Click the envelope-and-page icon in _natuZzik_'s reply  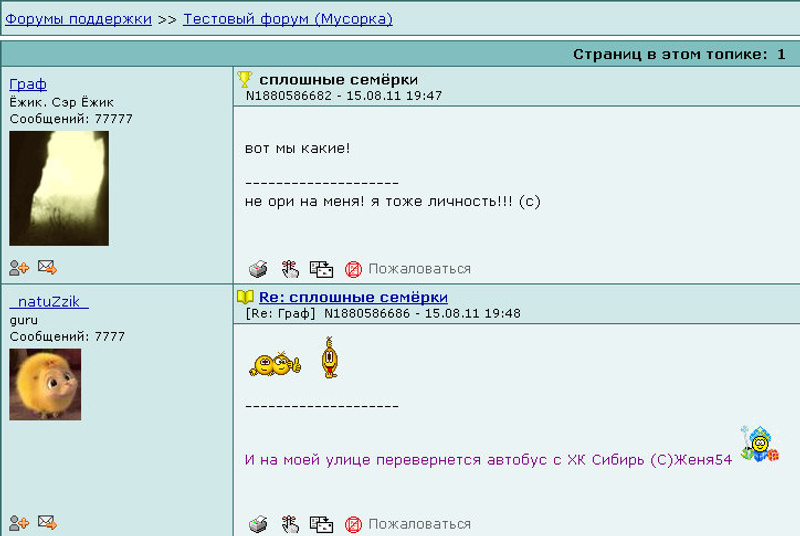(x=321, y=525)
